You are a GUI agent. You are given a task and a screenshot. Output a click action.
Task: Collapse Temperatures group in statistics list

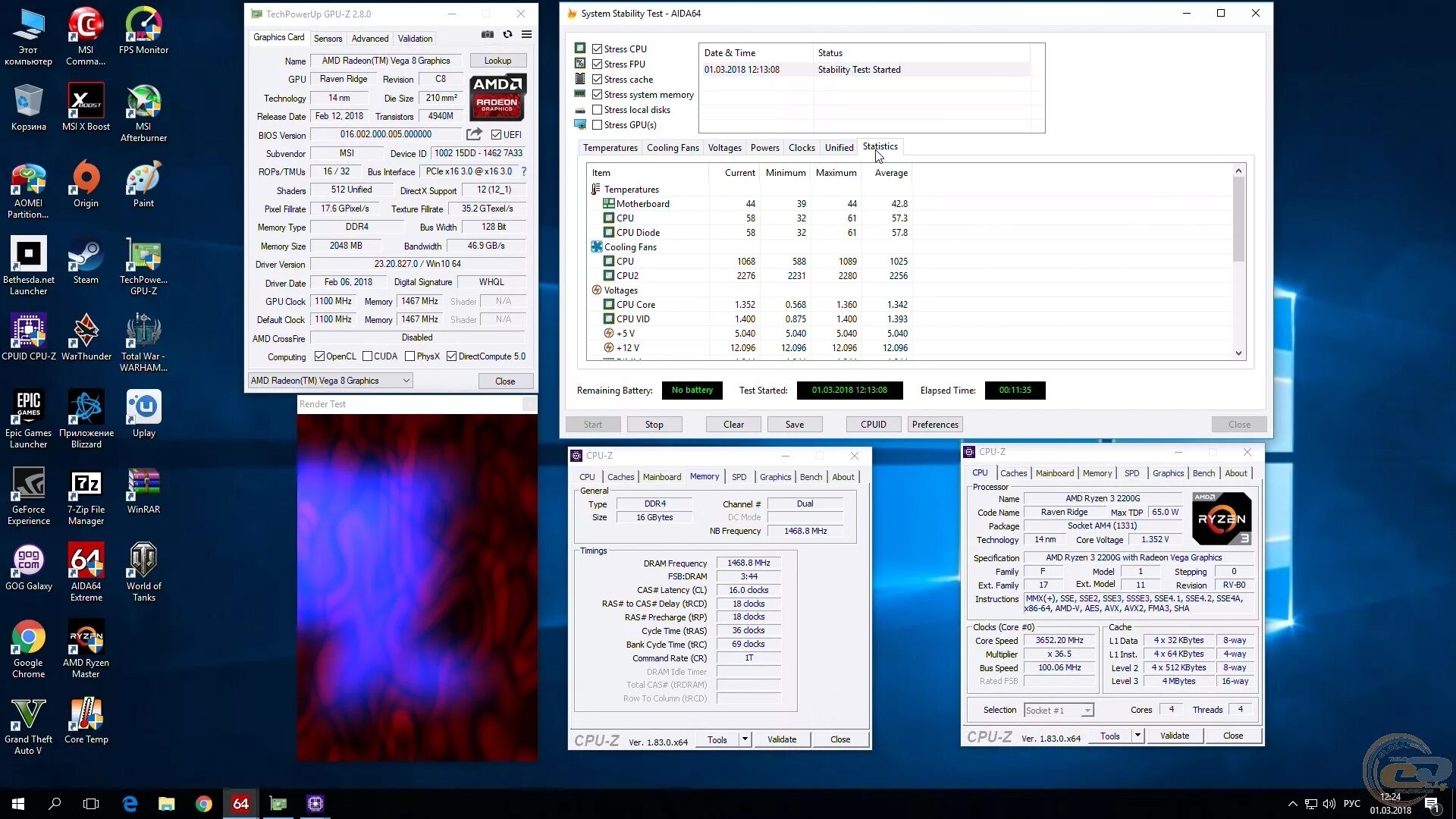(595, 190)
